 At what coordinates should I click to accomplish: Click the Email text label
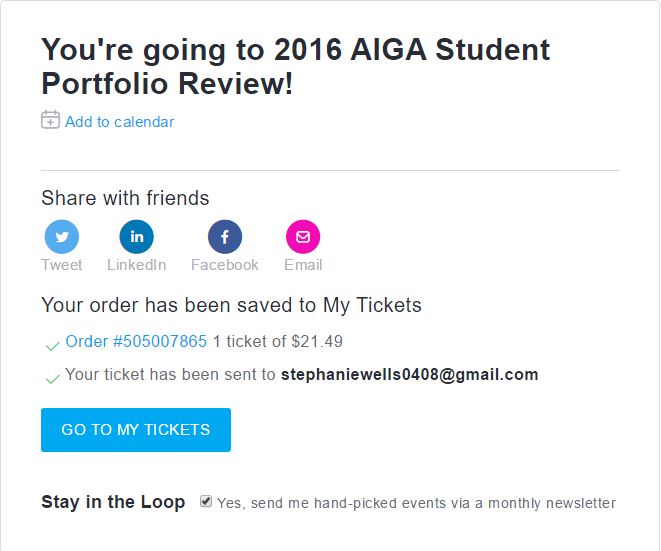[x=303, y=265]
